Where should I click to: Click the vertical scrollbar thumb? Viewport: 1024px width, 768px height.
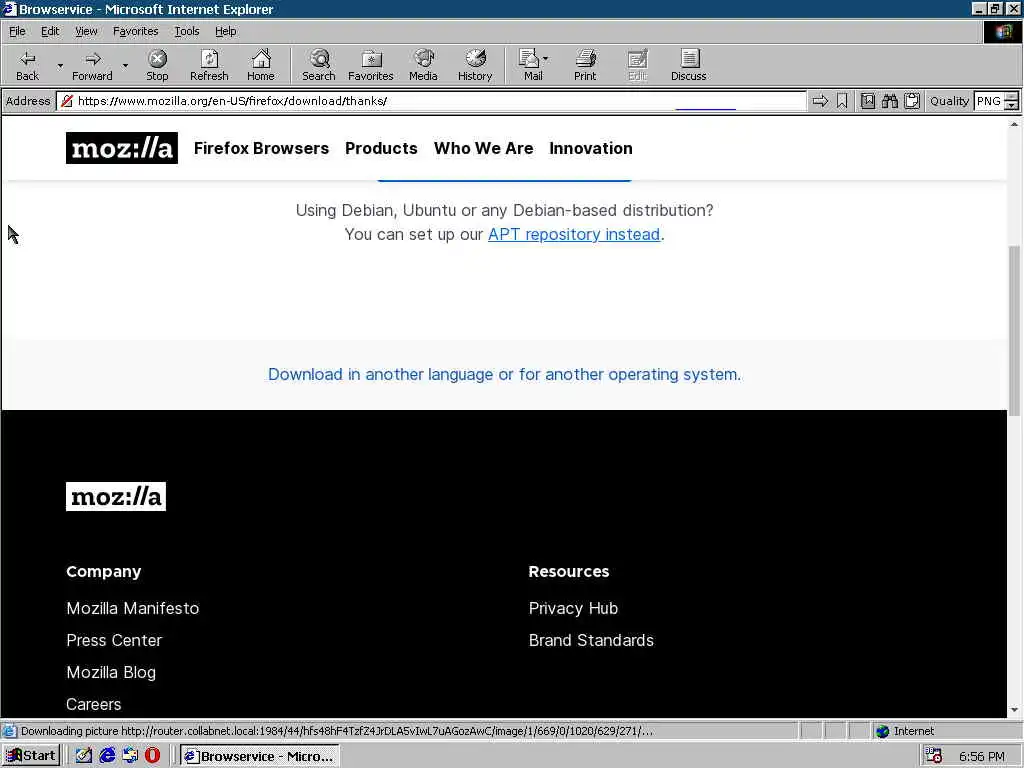point(1014,330)
